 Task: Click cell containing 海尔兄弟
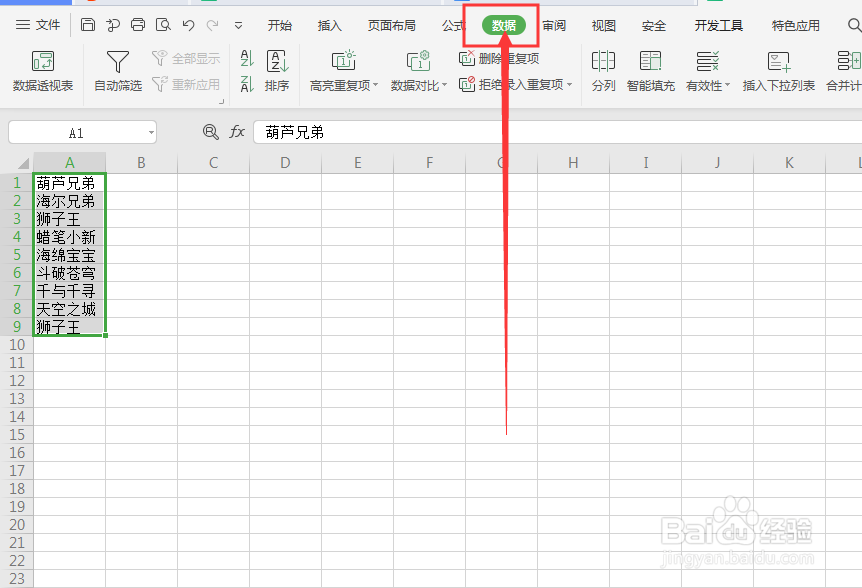click(x=69, y=201)
